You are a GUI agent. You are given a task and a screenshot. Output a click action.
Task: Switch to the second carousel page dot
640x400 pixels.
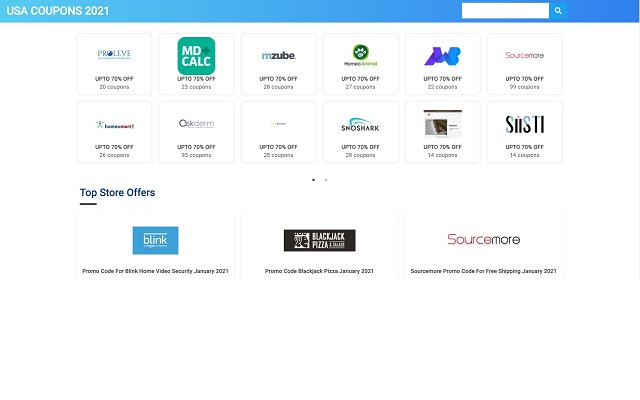pos(326,180)
